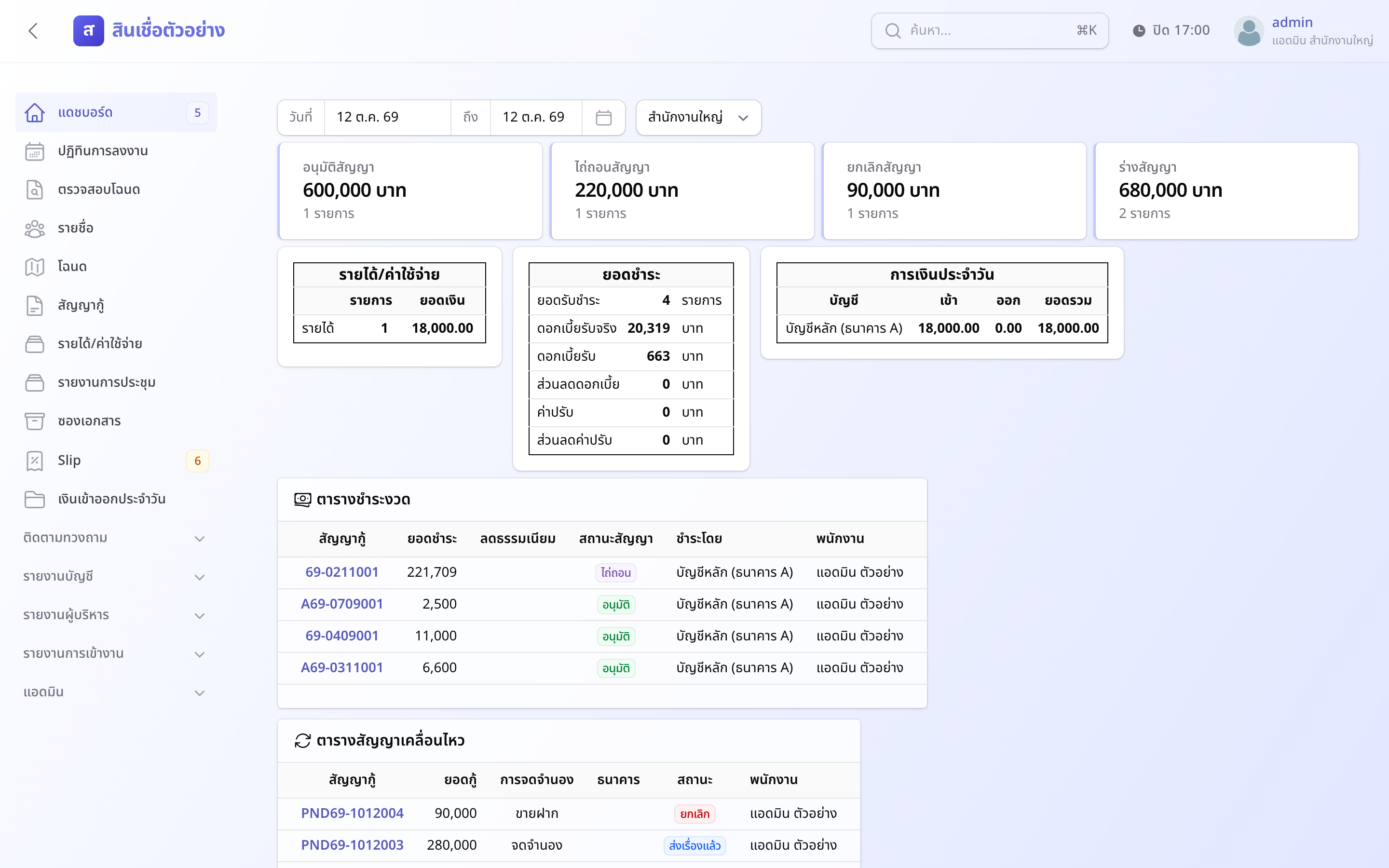Click the ไถ่ถอน status badge
1389x868 pixels.
(615, 572)
